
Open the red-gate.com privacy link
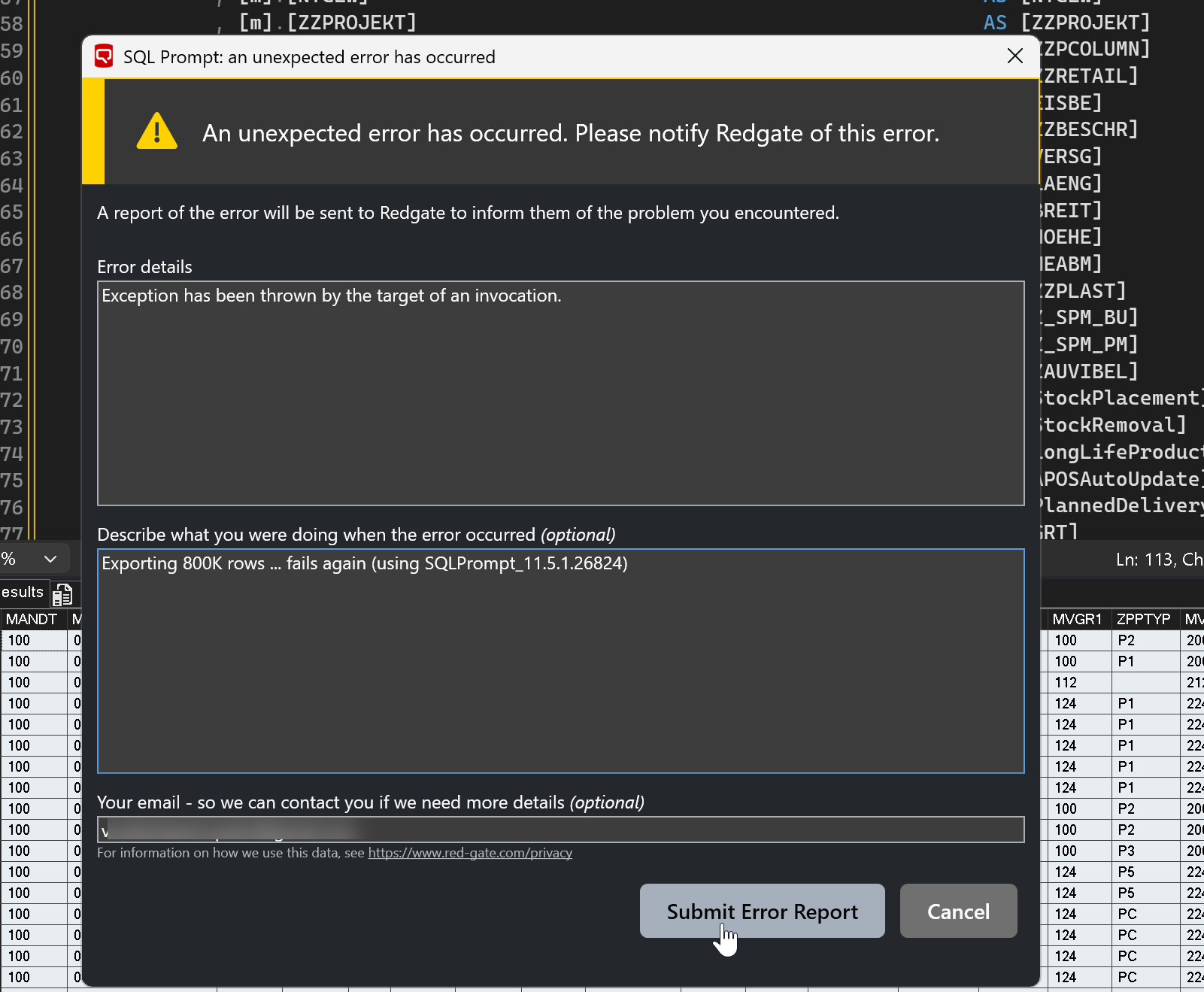pyautogui.click(x=470, y=853)
